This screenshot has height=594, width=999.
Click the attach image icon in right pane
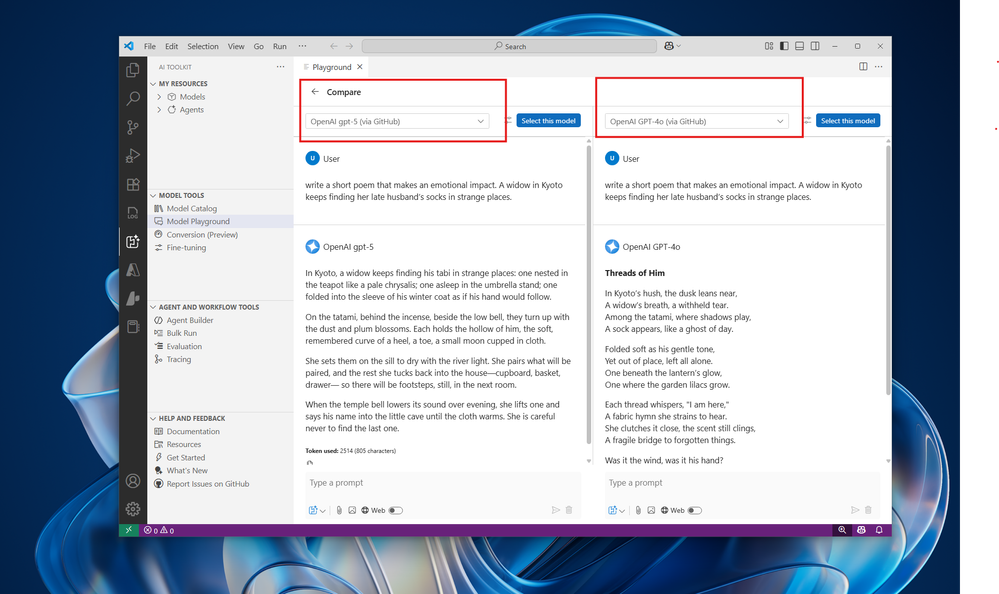pos(651,510)
